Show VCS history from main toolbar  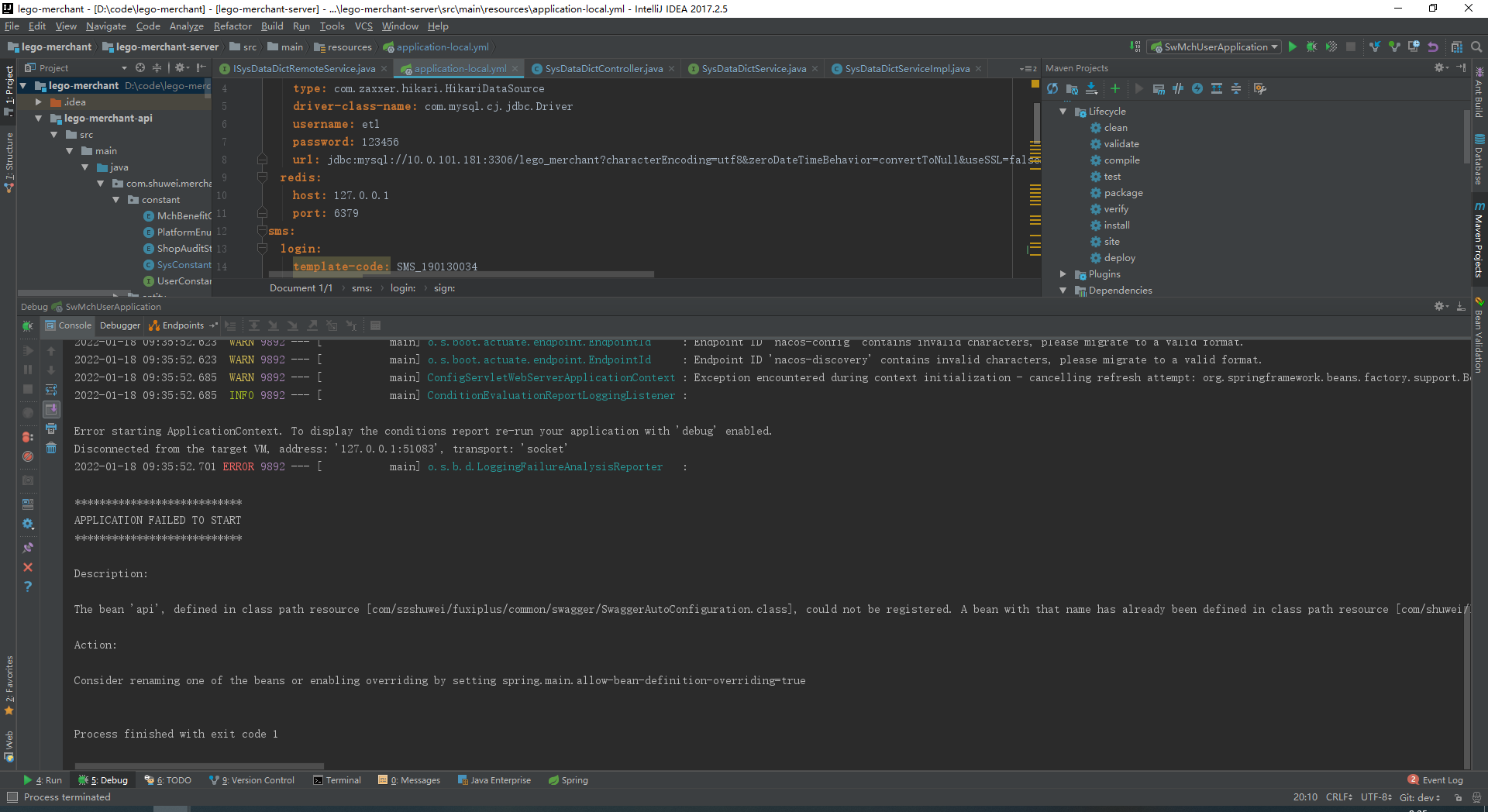click(1413, 46)
